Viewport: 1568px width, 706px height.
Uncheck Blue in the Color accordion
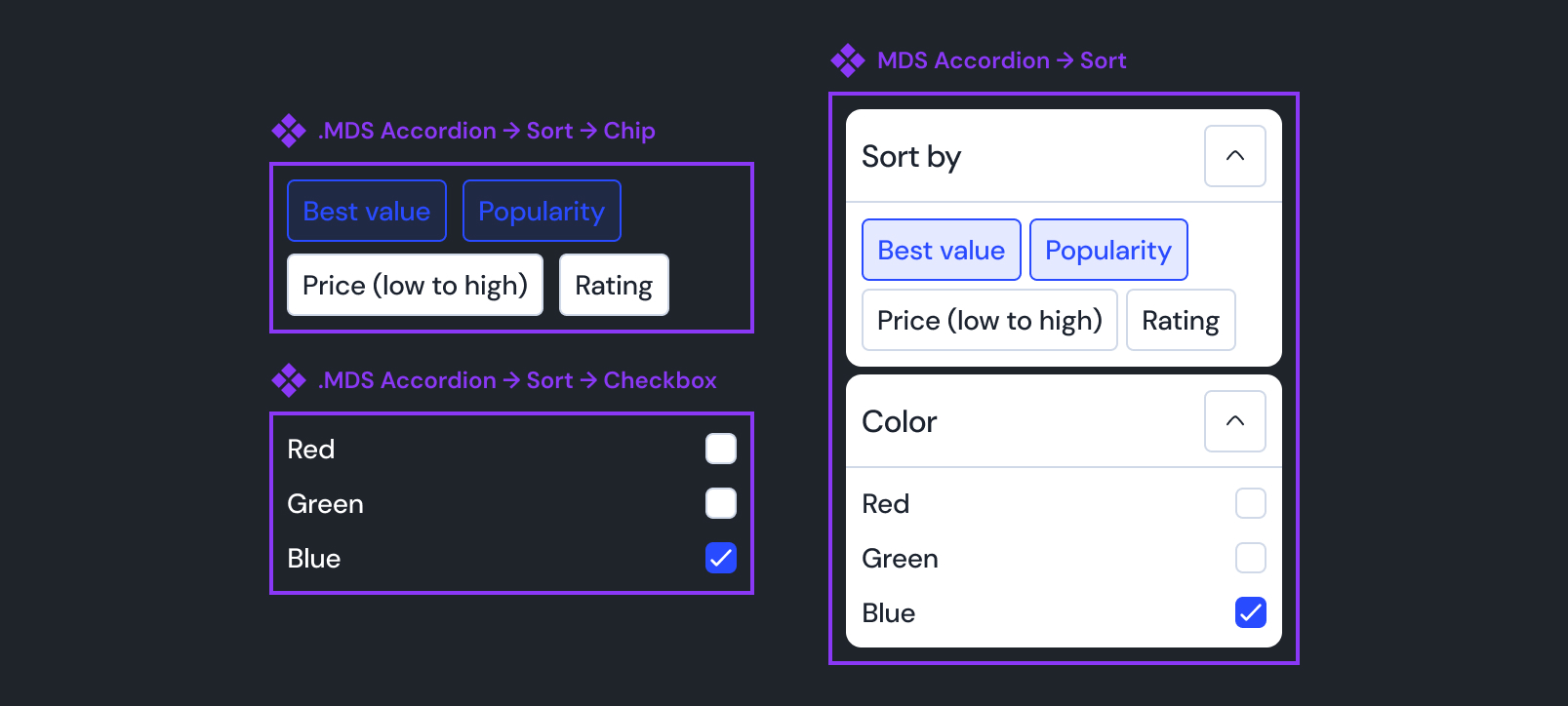[x=1250, y=613]
